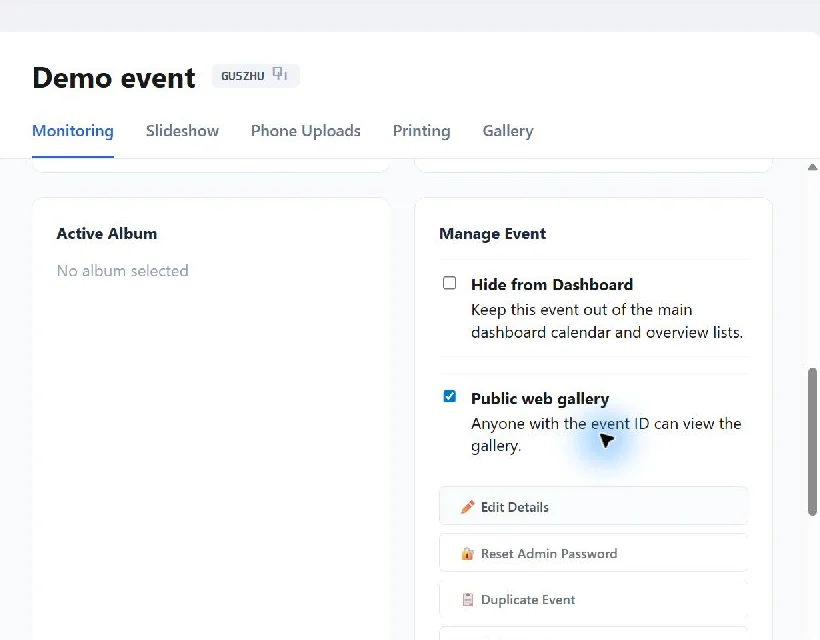Viewport: 820px width, 640px height.
Task: Click the Edit Details button
Action: 593,506
